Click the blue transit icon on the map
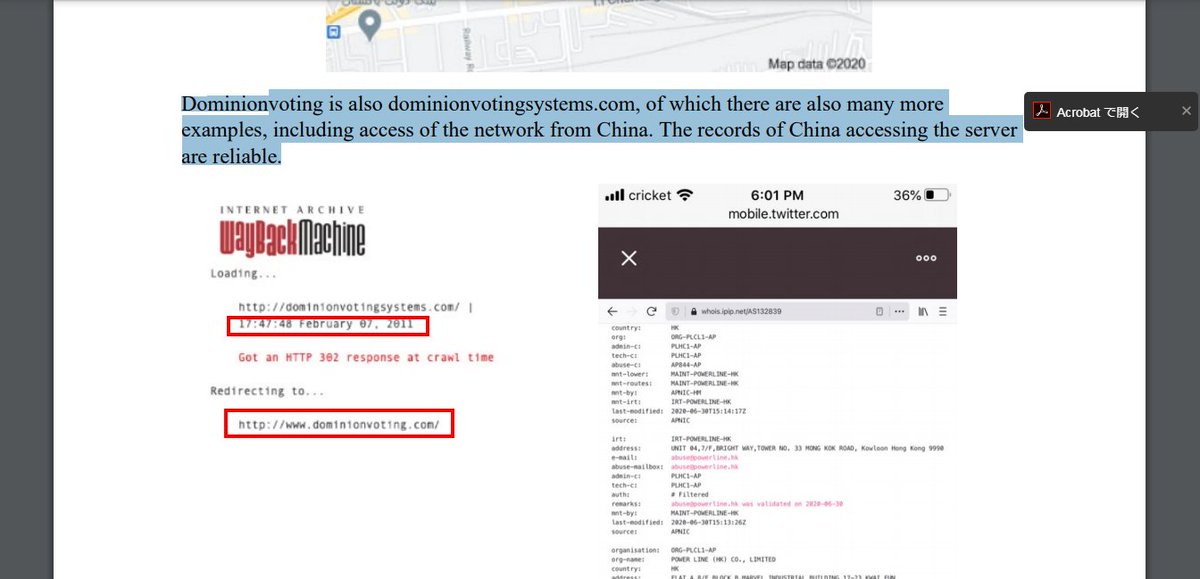 point(334,32)
